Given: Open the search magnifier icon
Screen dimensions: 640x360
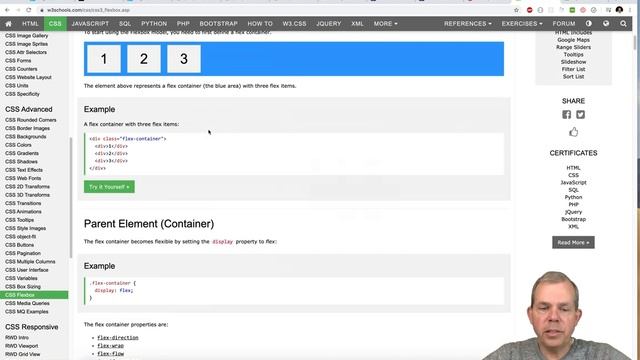Looking at the screenshot, I should [623, 24].
